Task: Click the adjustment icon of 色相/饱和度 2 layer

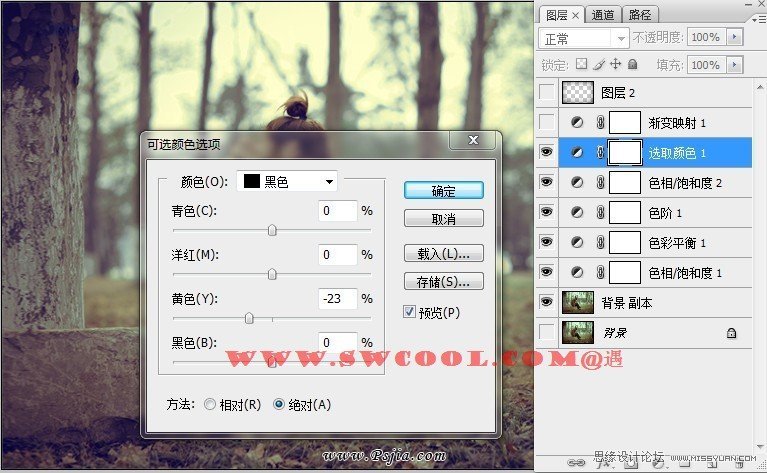Action: pos(577,182)
